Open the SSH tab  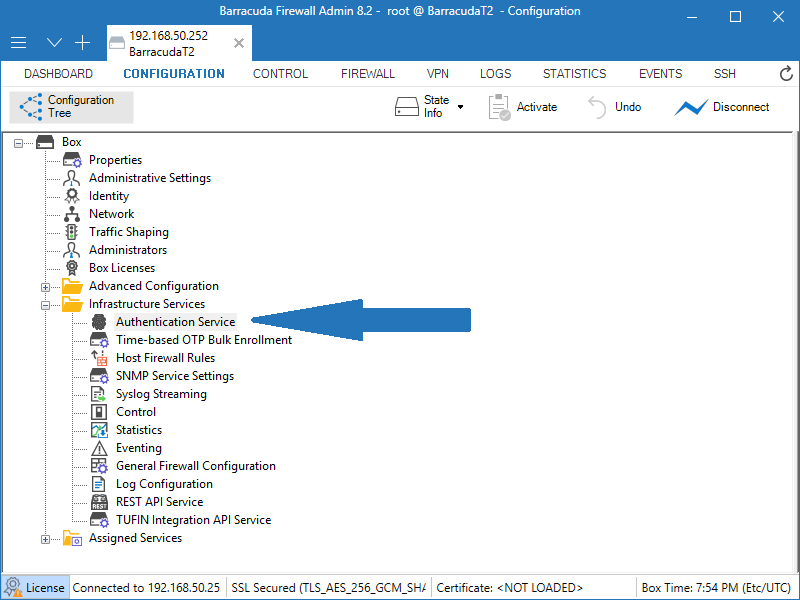tap(724, 74)
